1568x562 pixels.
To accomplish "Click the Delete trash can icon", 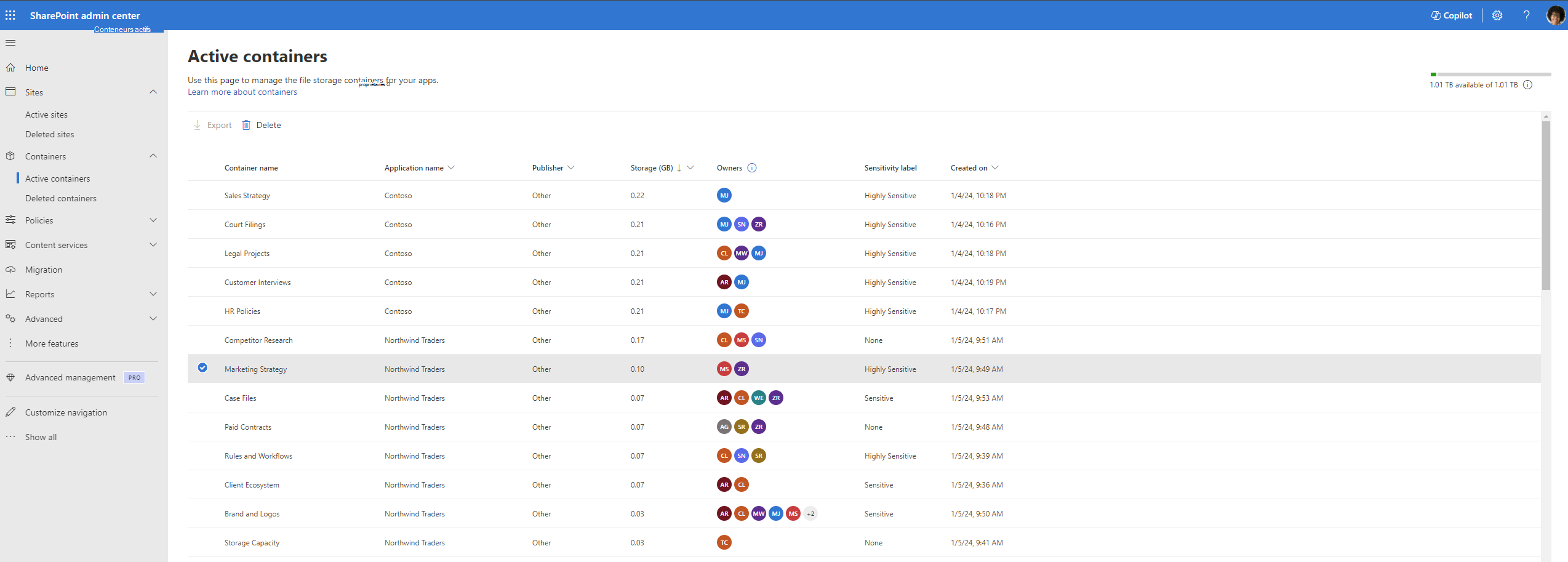I will [246, 125].
